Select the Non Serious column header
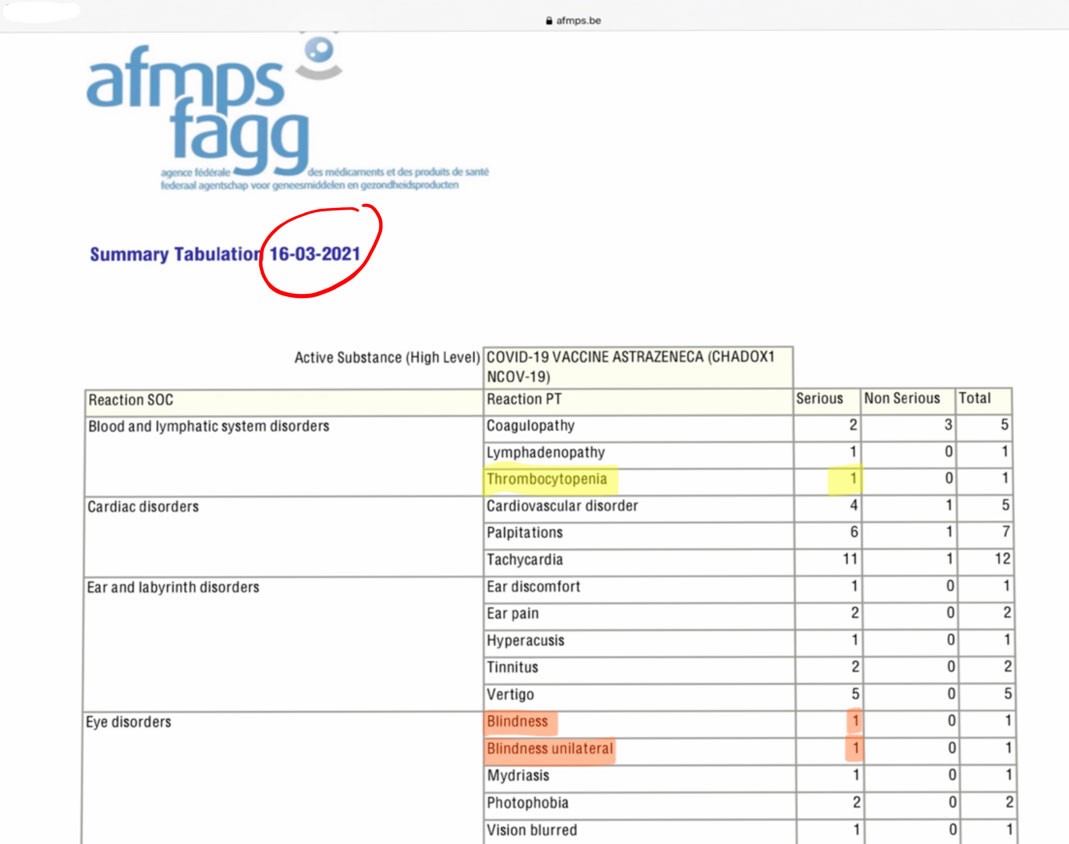This screenshot has width=1069, height=844. [x=900, y=398]
